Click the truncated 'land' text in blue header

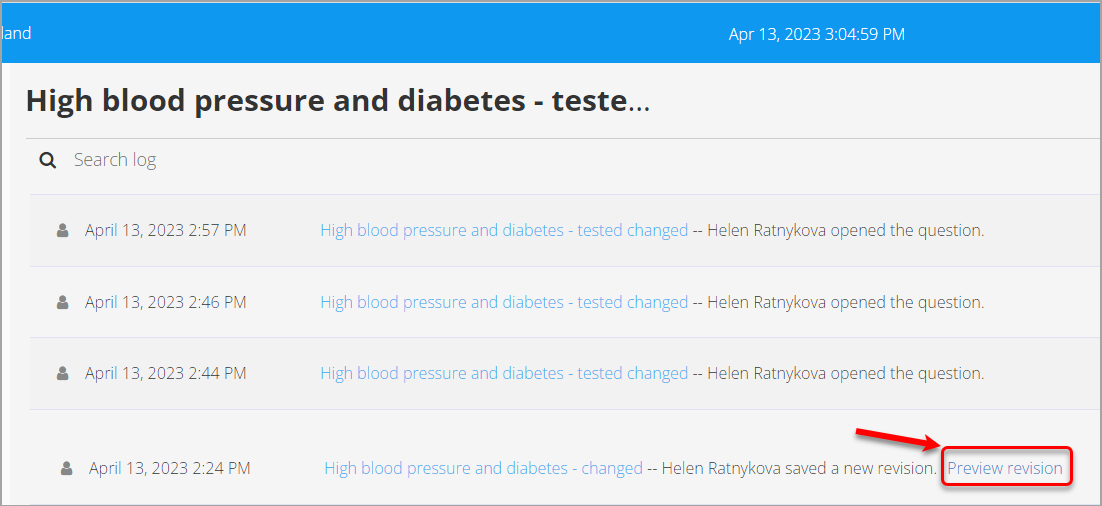[16, 33]
